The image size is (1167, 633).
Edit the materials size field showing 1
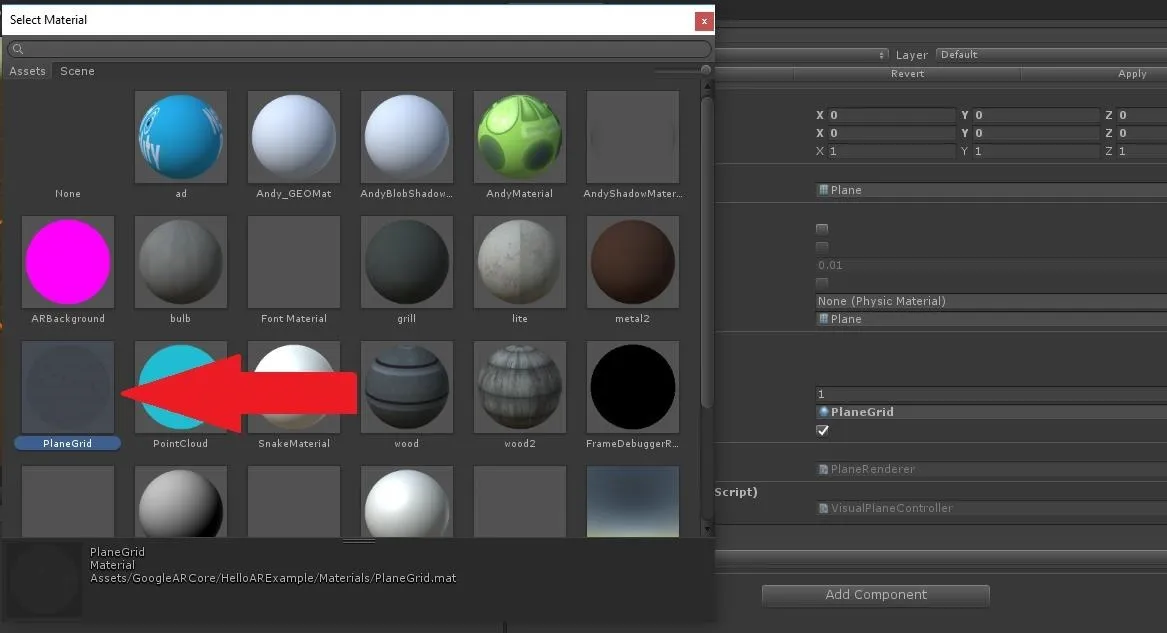[991, 394]
